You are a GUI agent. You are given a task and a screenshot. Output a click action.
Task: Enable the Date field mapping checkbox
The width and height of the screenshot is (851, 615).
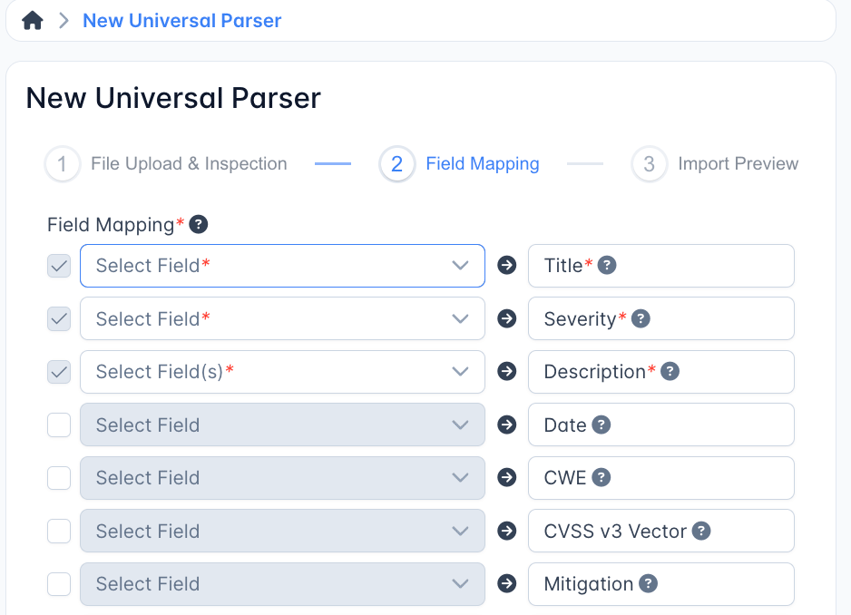tap(58, 424)
